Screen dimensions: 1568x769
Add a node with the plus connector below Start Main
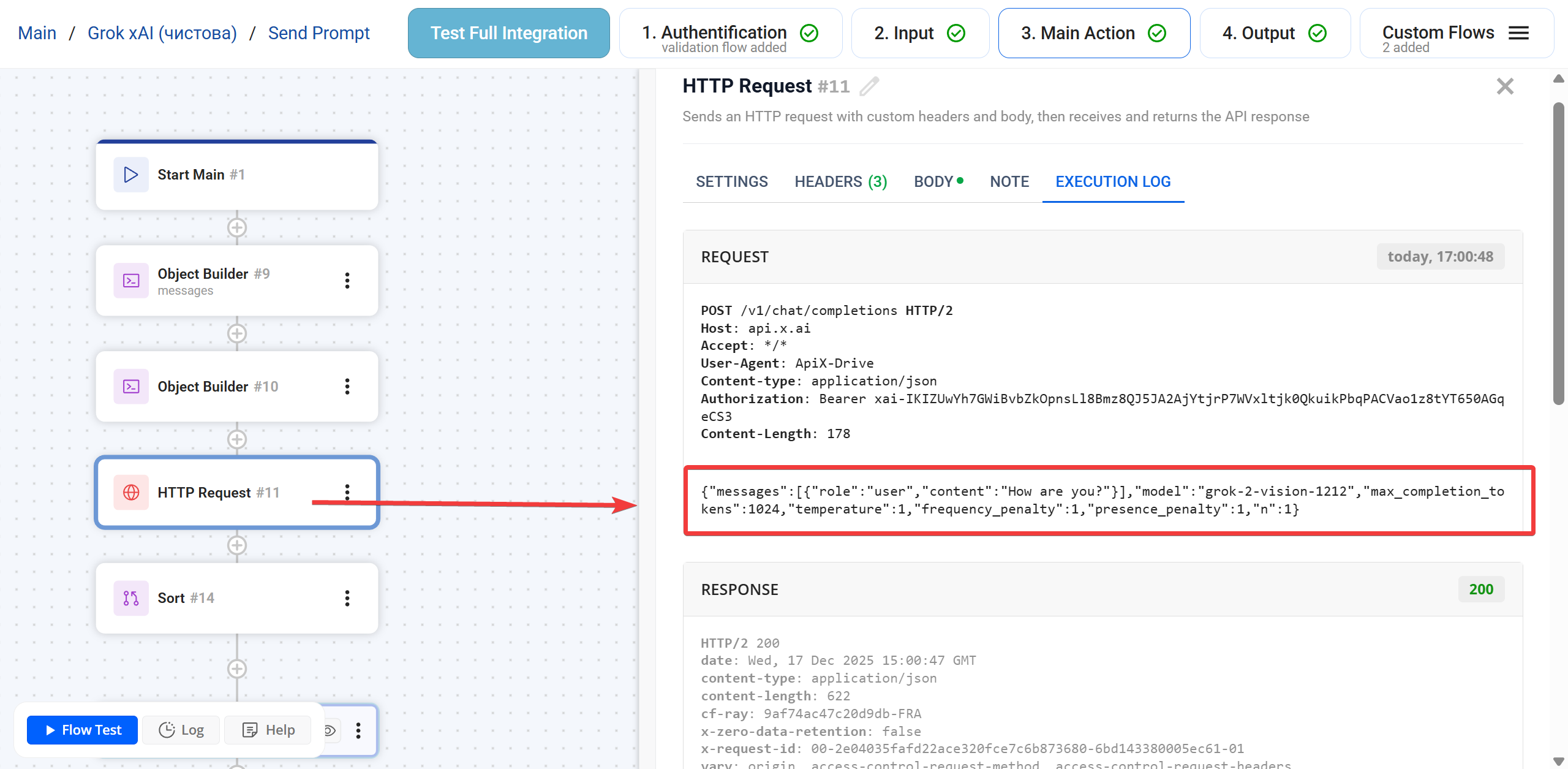237,227
